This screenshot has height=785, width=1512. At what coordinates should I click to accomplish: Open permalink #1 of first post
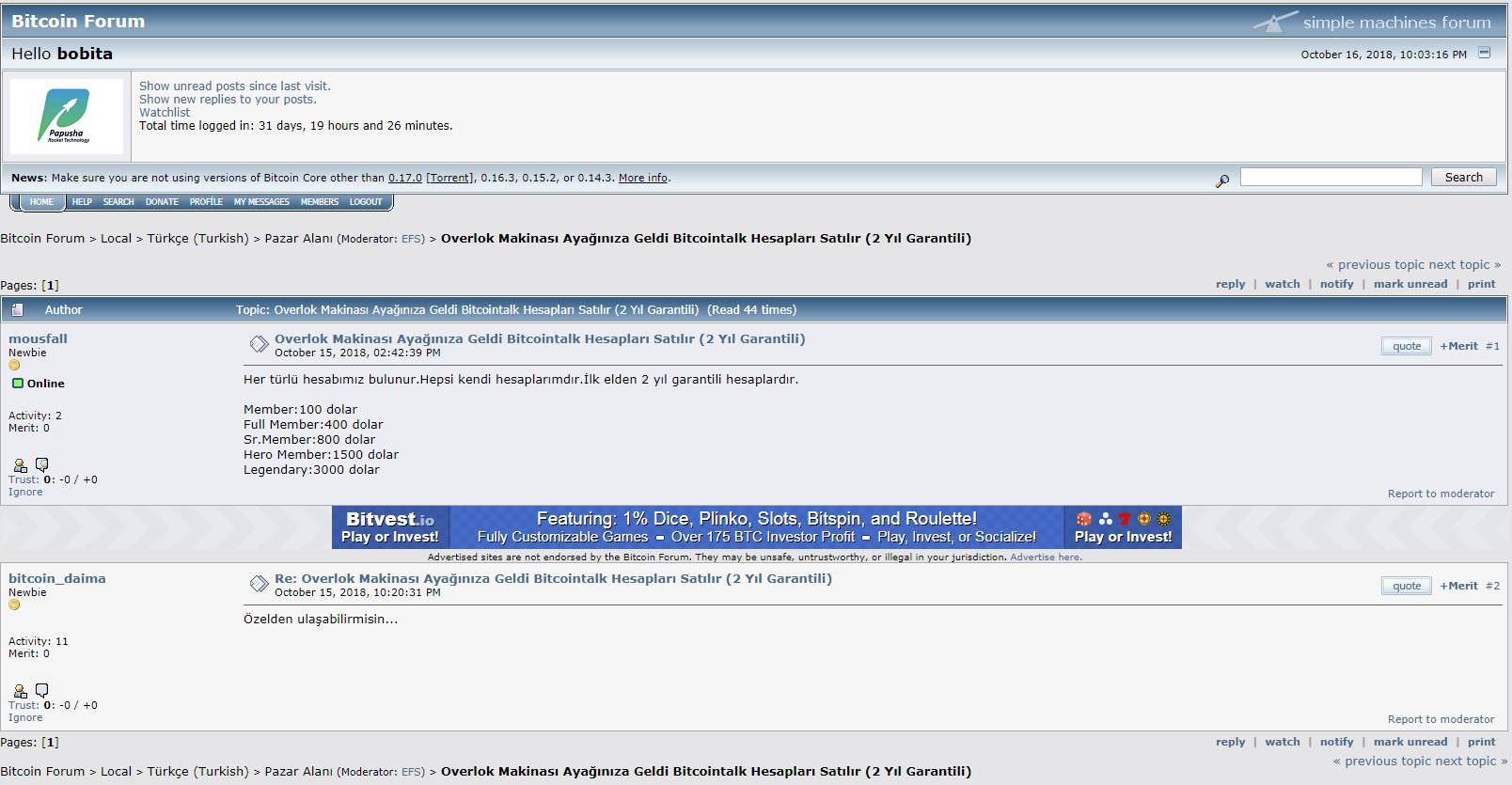(x=1493, y=346)
